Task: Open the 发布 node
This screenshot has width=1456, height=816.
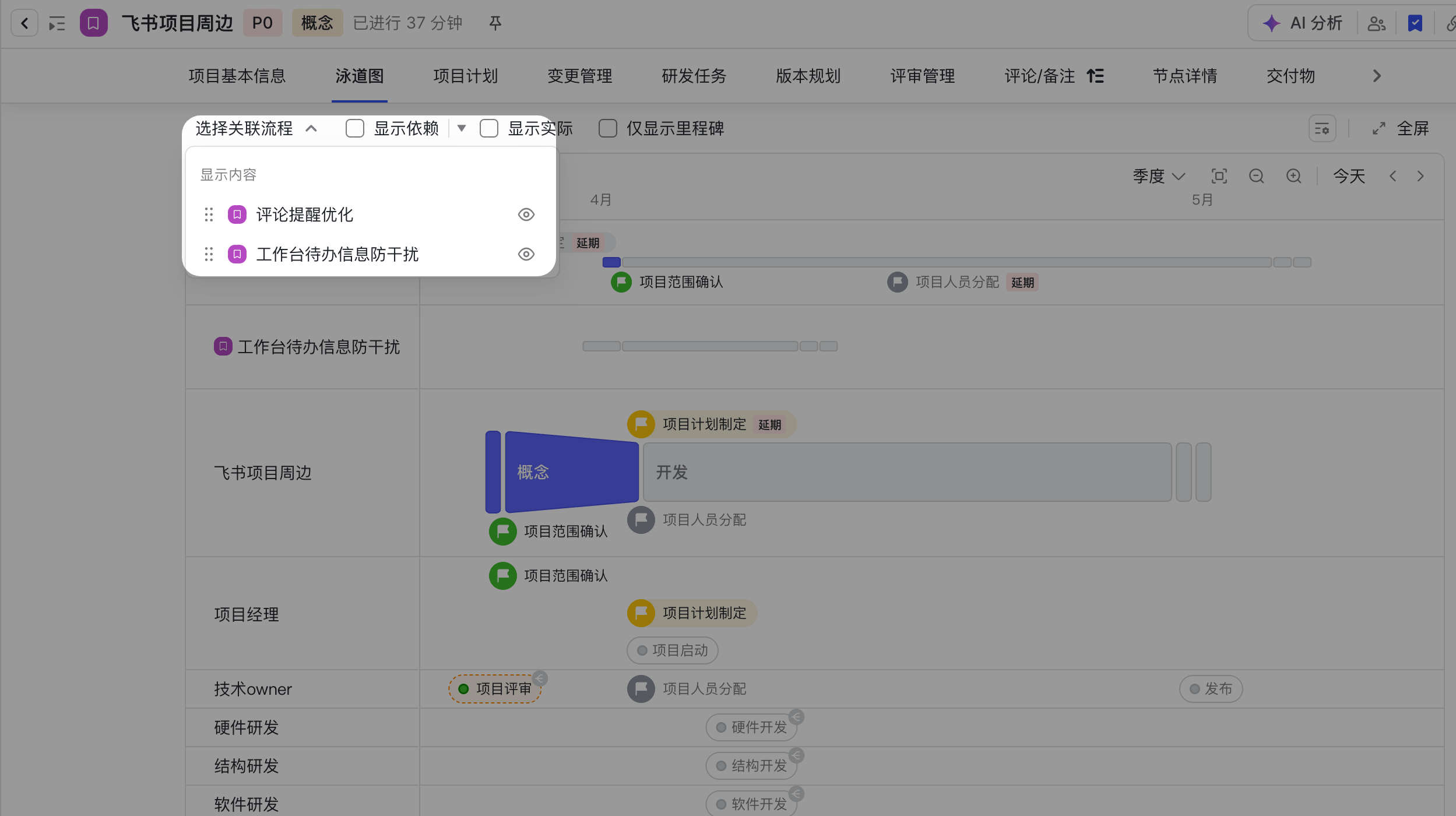Action: tap(1211, 689)
